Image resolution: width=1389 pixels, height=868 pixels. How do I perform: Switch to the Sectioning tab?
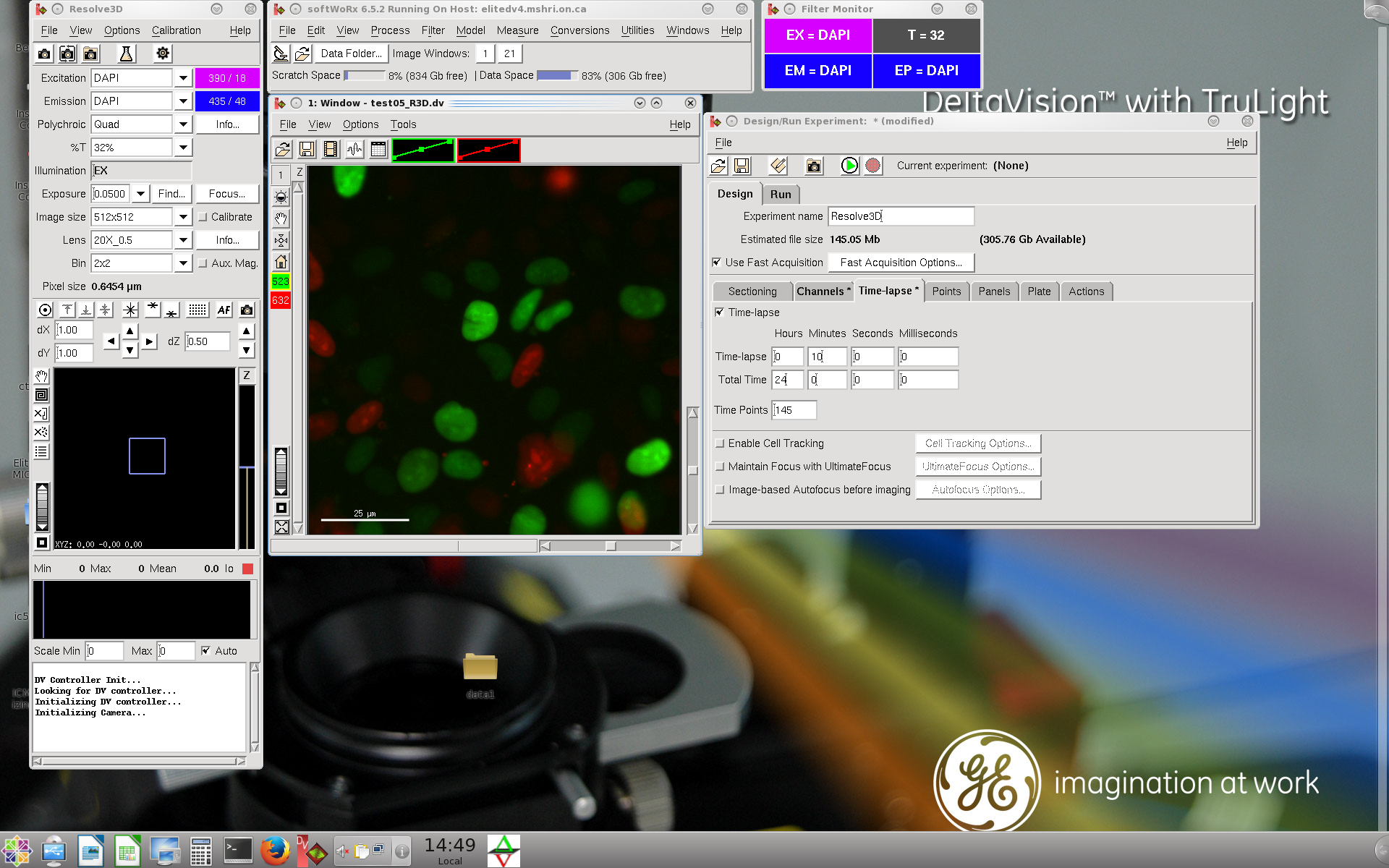(x=752, y=292)
